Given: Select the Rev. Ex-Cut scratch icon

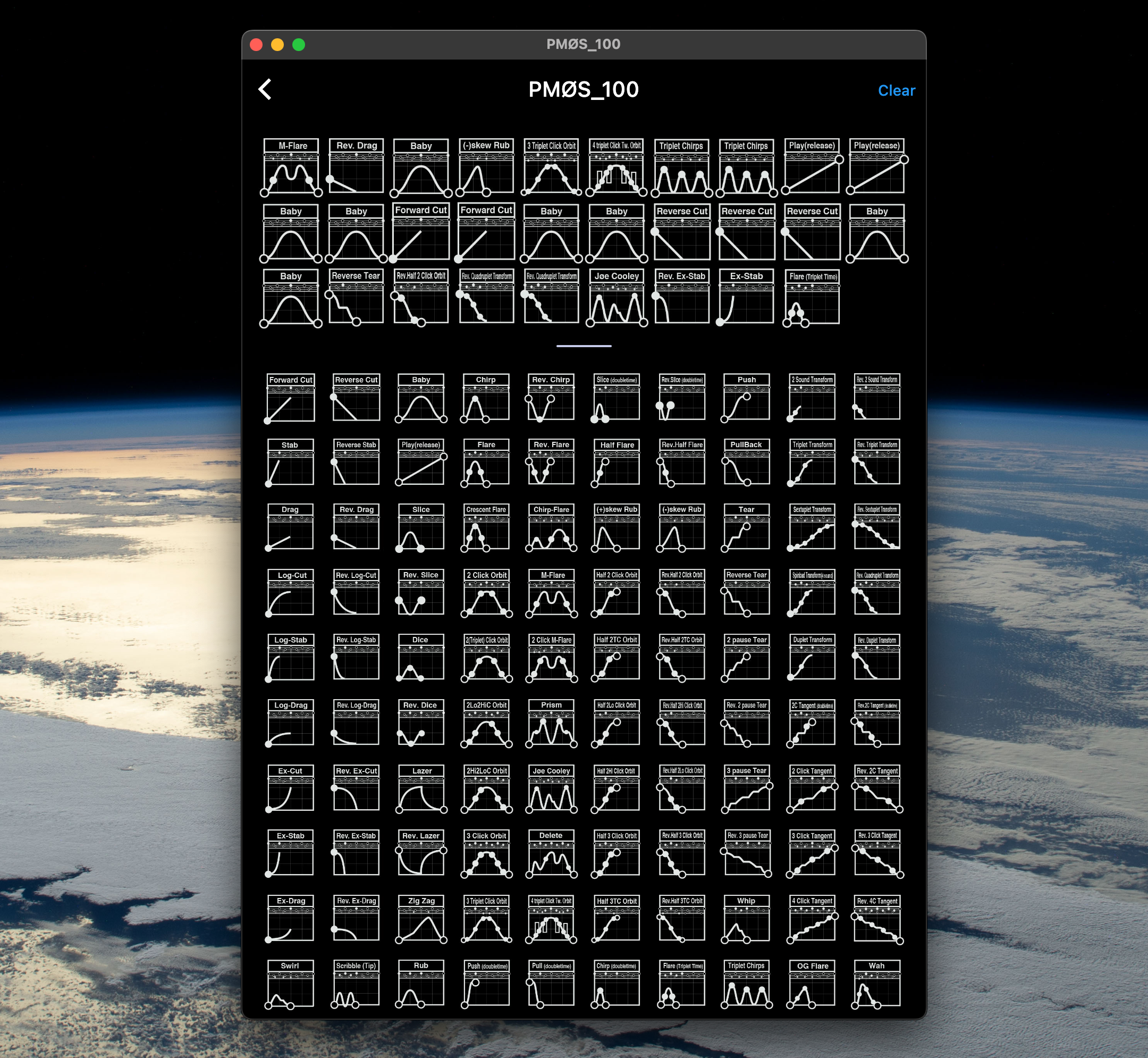Looking at the screenshot, I should coord(356,789).
